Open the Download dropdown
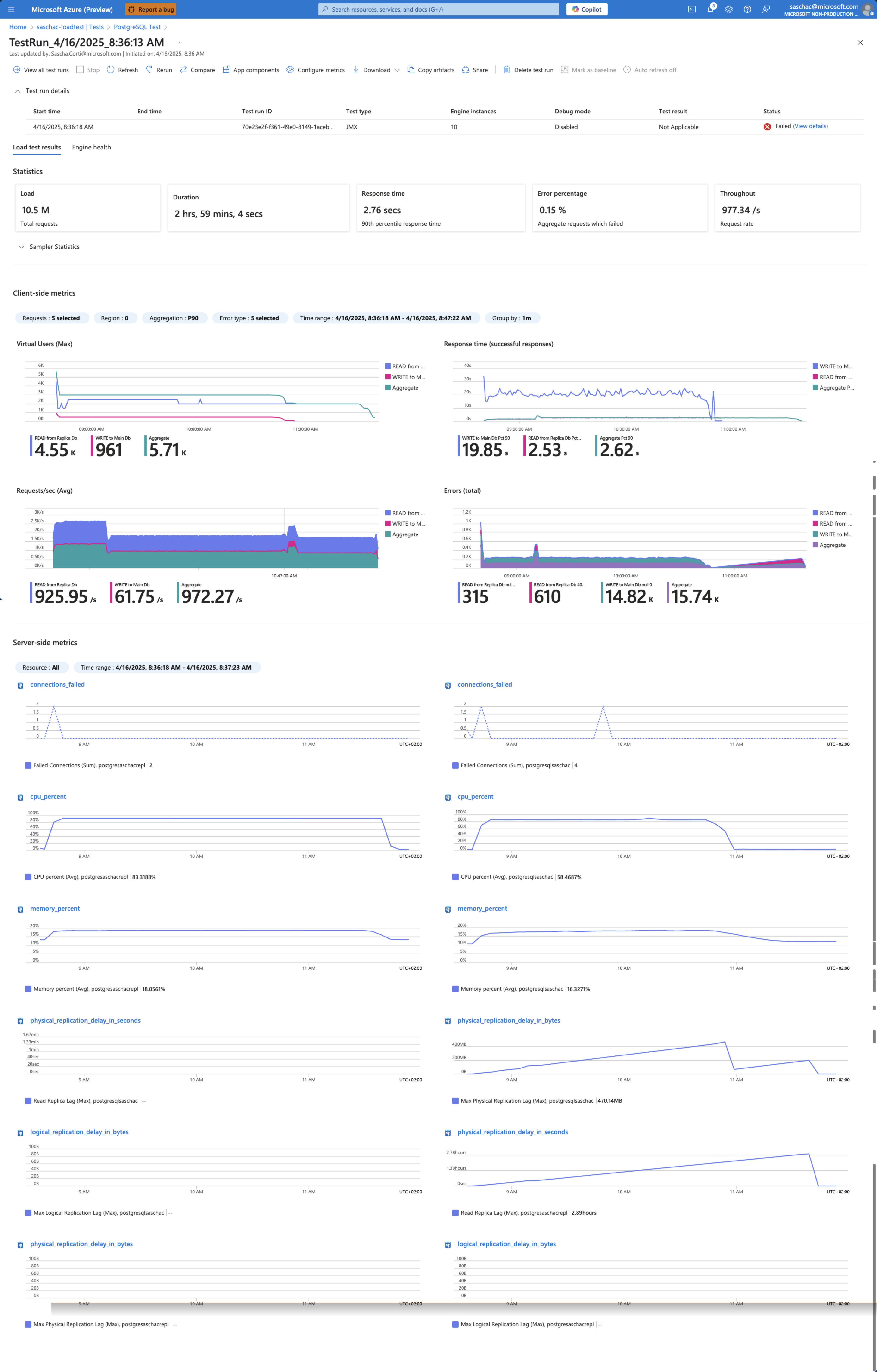The height and width of the screenshot is (1372, 877). pos(376,70)
